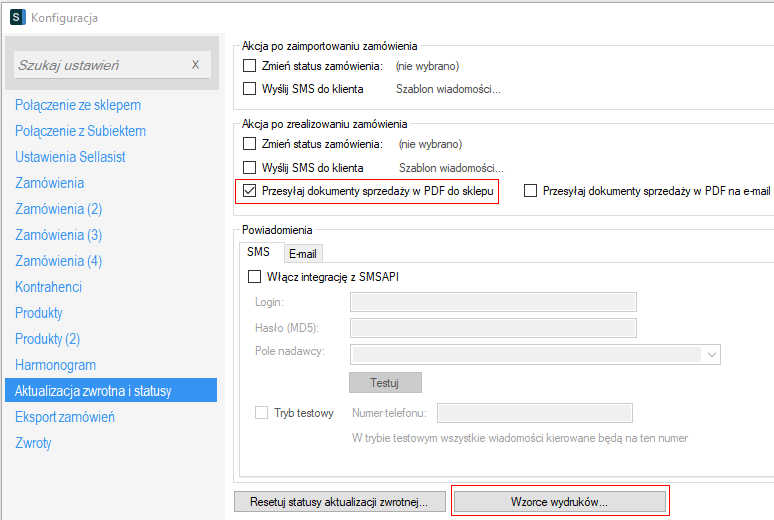This screenshot has height=520, width=774.
Task: Click the Sellasist app icon in title bar
Action: tap(17, 17)
